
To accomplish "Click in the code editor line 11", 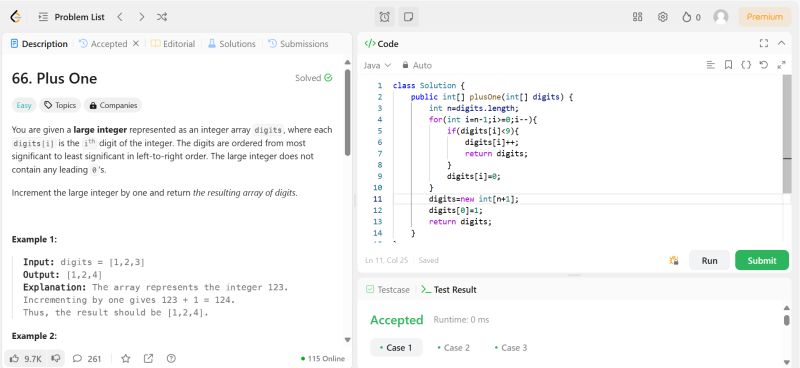I will click(x=587, y=199).
